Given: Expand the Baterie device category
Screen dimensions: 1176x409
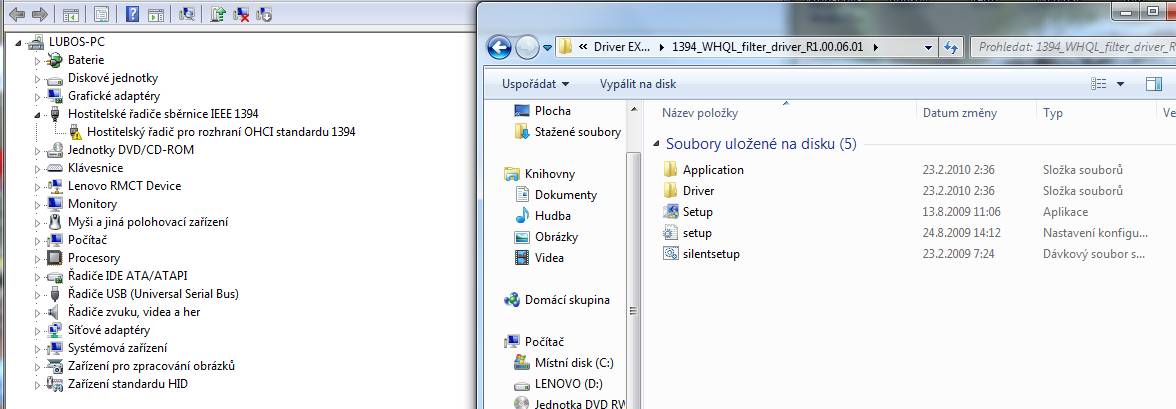Looking at the screenshot, I should 39,60.
